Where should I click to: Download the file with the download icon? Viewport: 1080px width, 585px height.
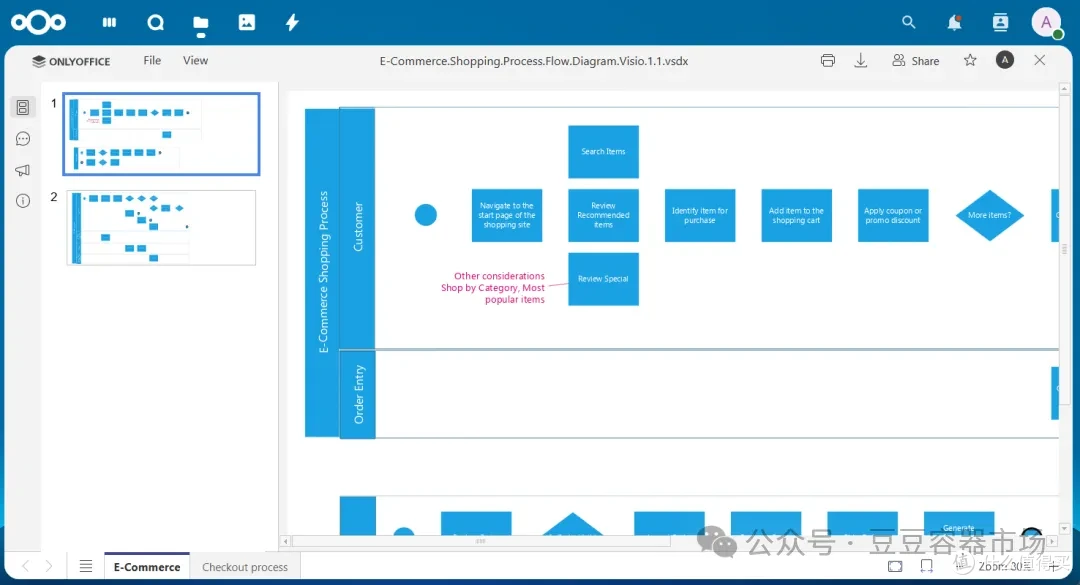tap(861, 61)
